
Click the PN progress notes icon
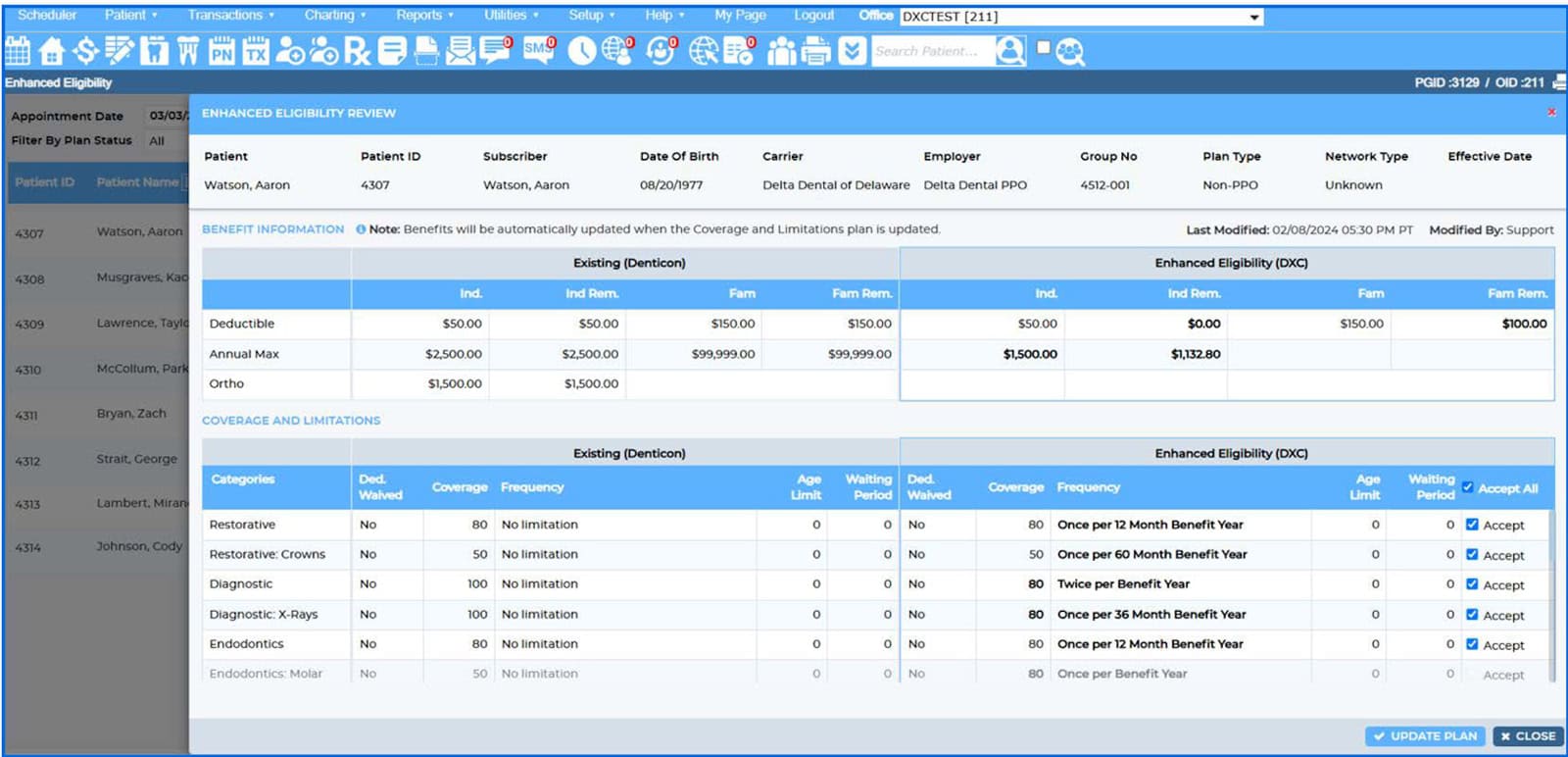click(x=221, y=51)
